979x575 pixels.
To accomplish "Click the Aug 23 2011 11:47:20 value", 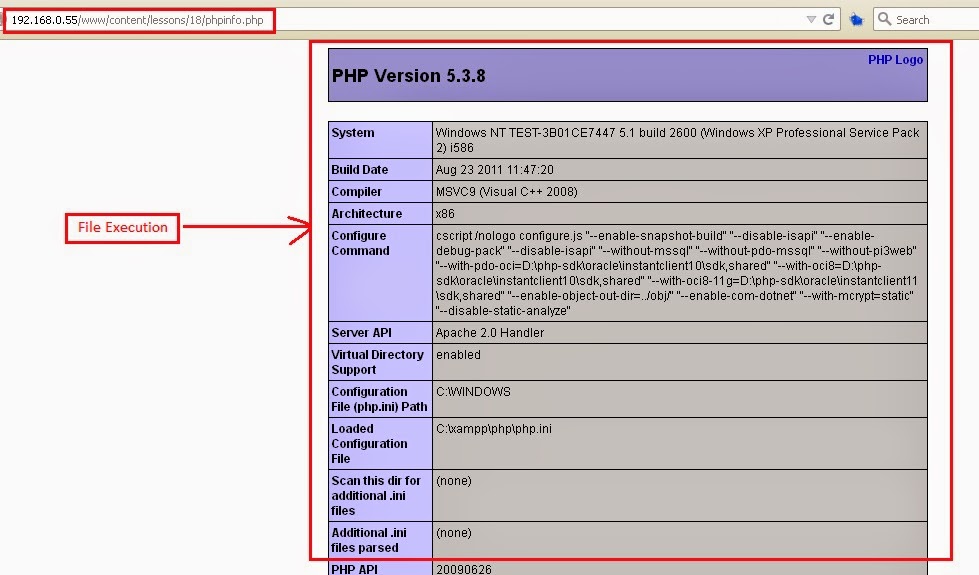I will pos(494,170).
